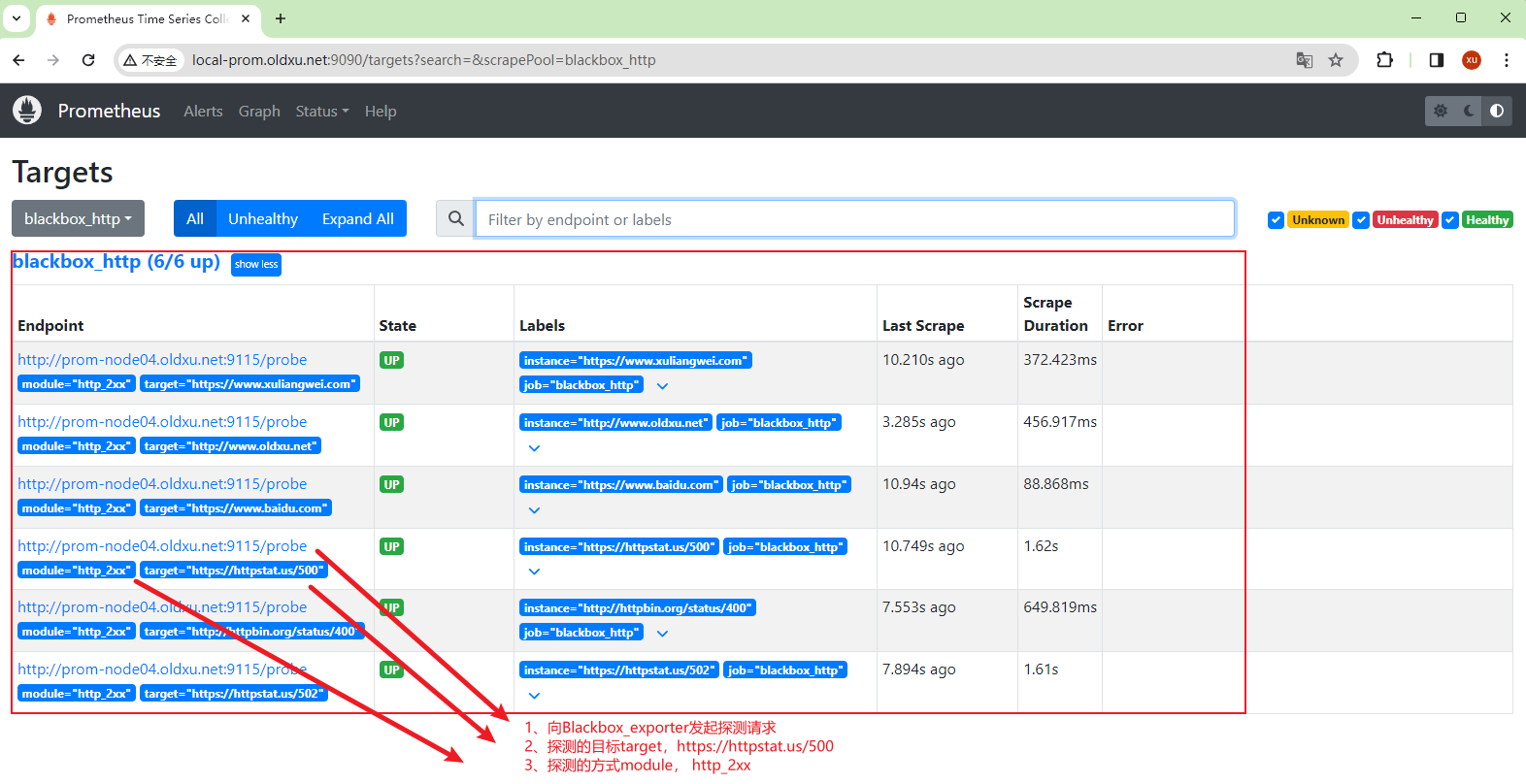Screen dimensions: 1526x784
Task: Click the UP state badge for www.baidu.com row
Action: 391,484
